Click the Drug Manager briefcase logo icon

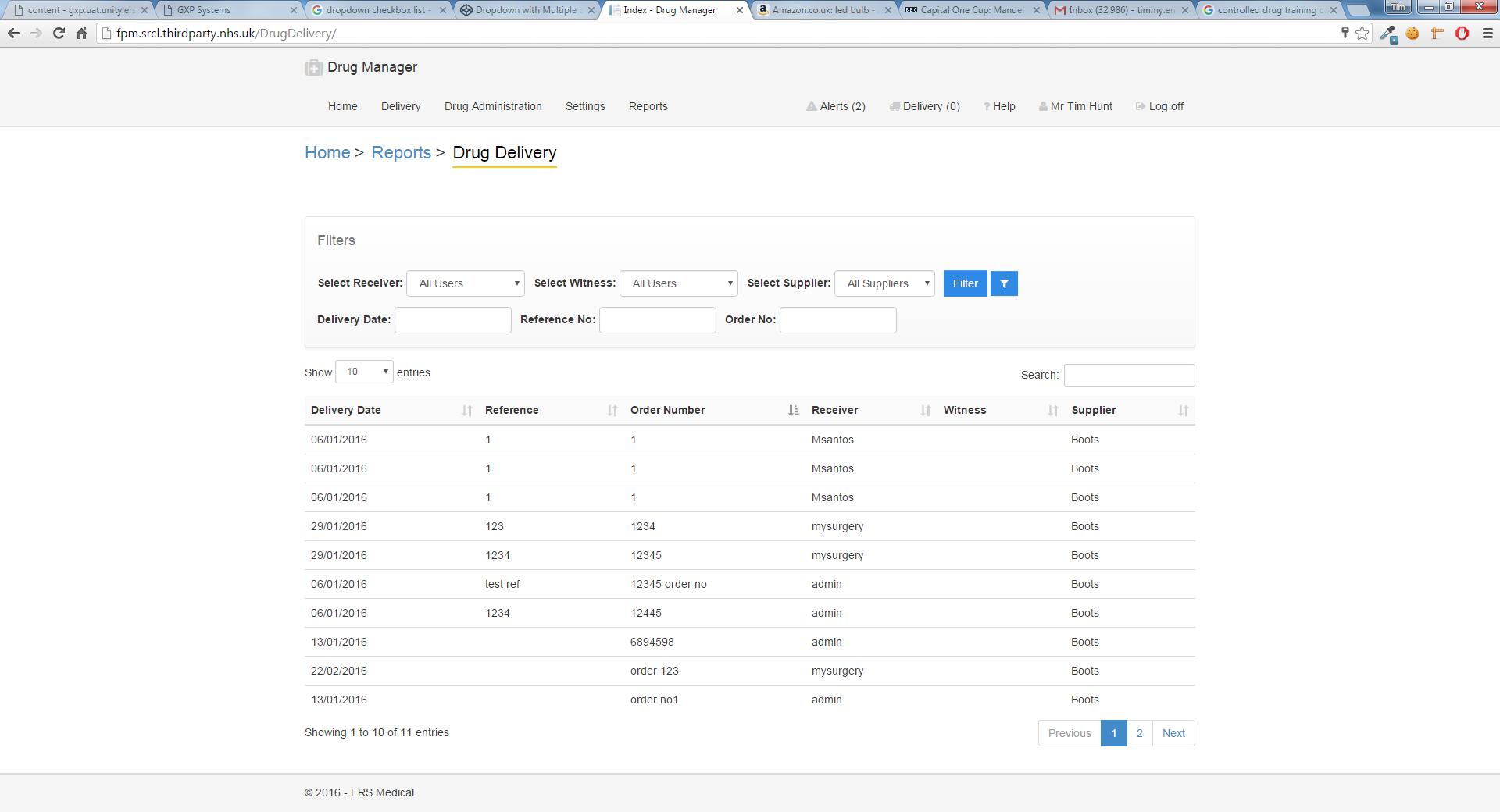pyautogui.click(x=313, y=68)
